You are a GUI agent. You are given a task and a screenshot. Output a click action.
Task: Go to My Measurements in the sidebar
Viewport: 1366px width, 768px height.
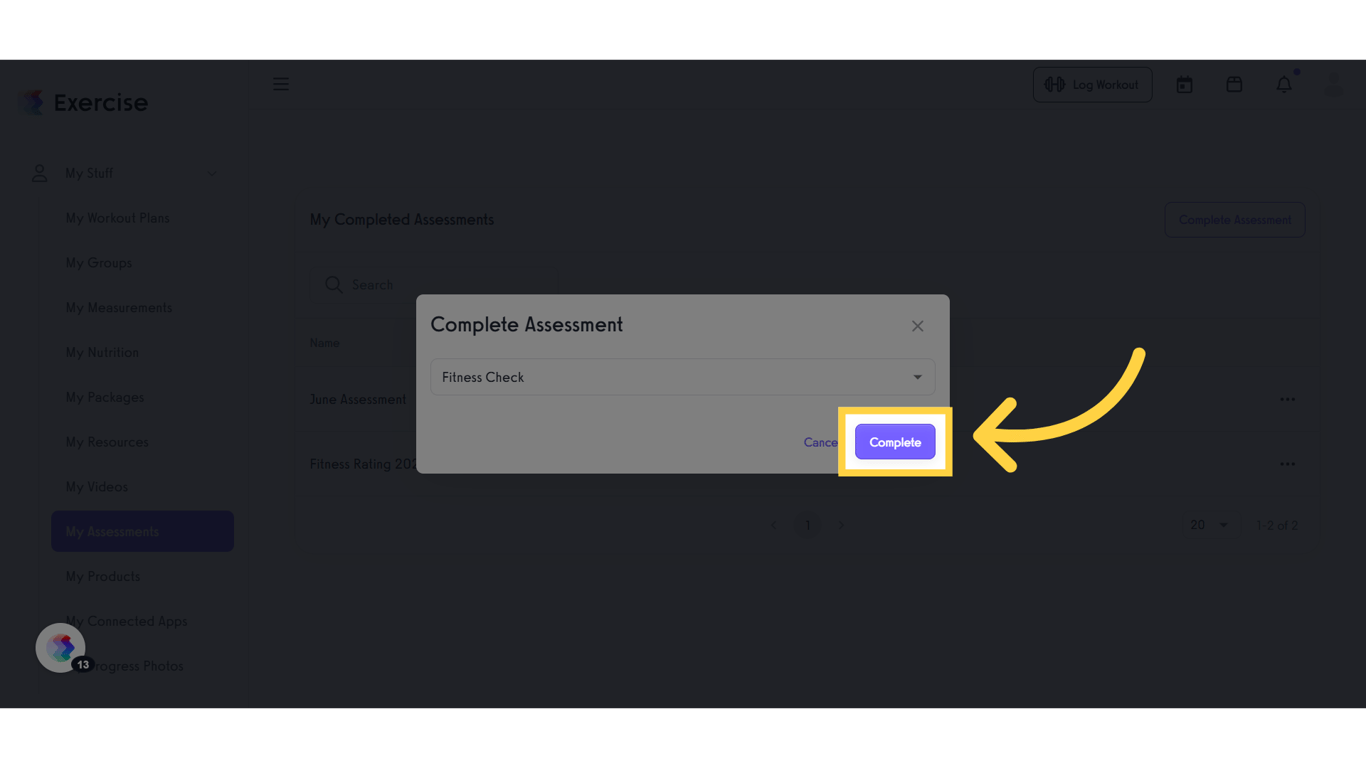point(118,307)
